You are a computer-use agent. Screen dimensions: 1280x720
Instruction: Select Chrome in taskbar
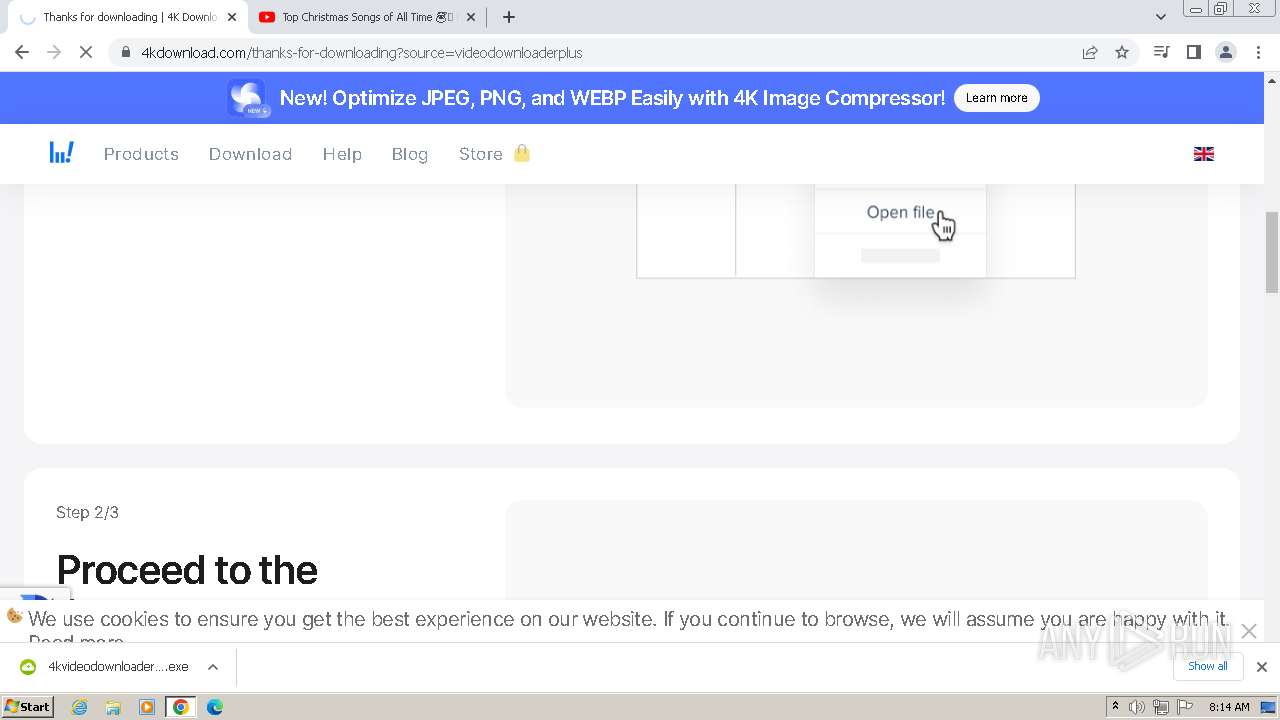coord(181,707)
